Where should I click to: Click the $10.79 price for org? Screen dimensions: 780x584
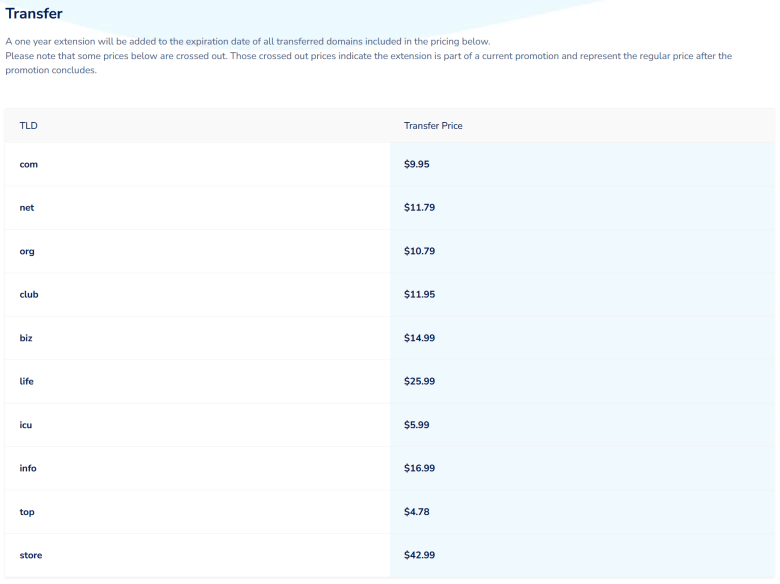pos(419,252)
